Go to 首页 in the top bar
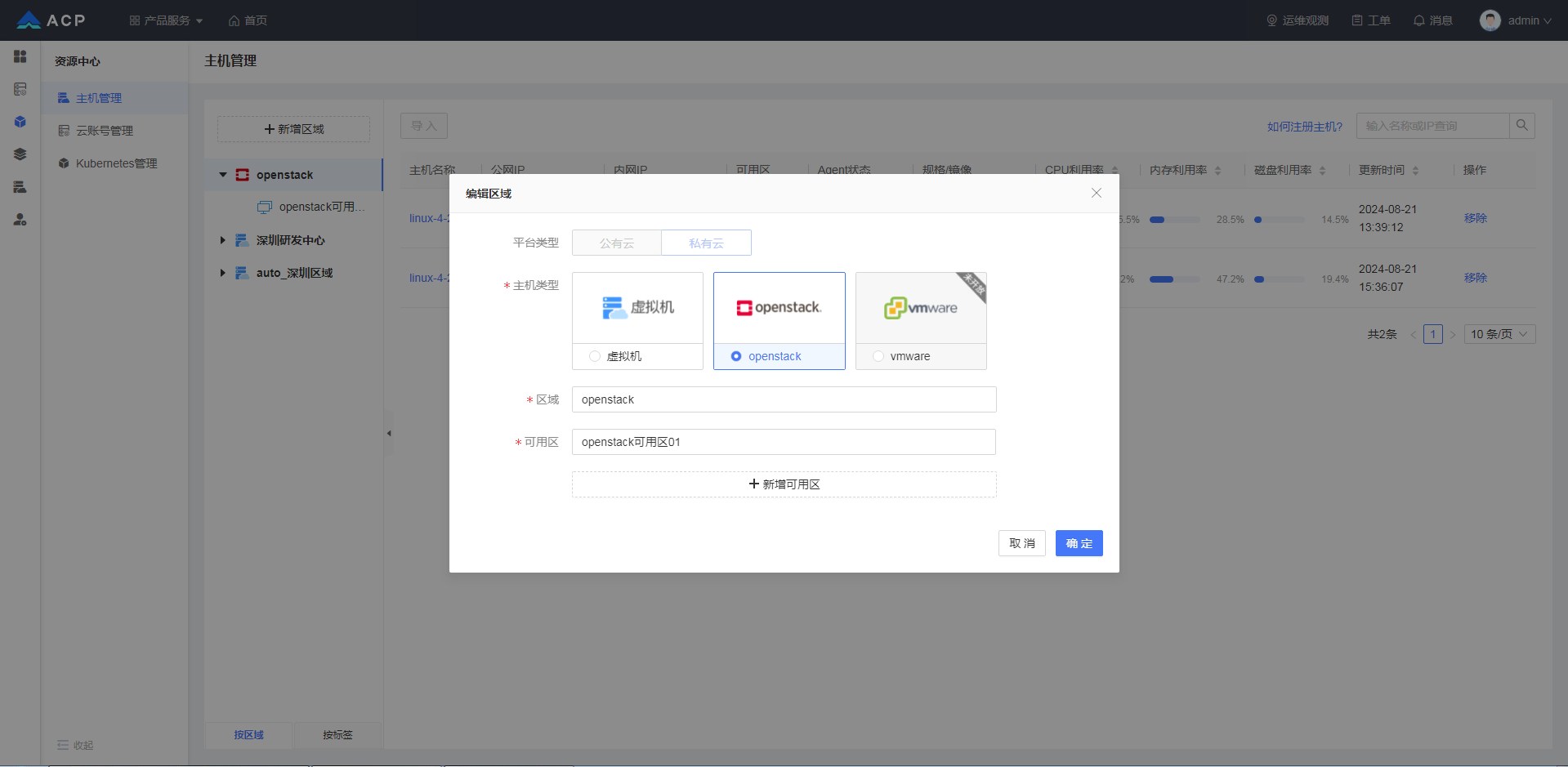This screenshot has width=1568, height=767. pyautogui.click(x=248, y=20)
